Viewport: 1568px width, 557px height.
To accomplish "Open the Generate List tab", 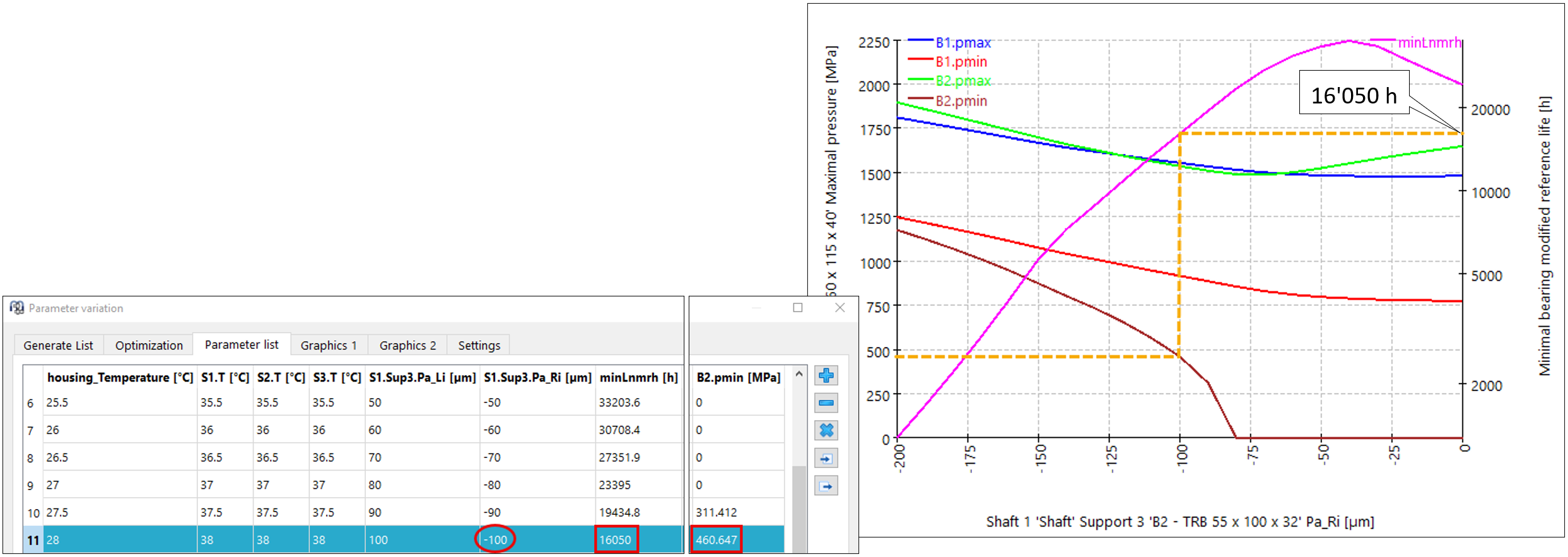I will pyautogui.click(x=58, y=346).
